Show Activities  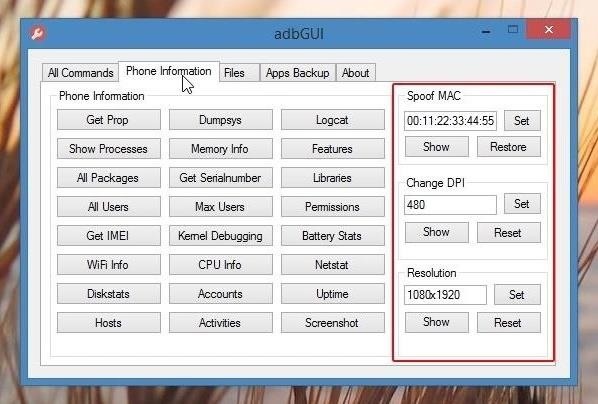click(x=220, y=323)
